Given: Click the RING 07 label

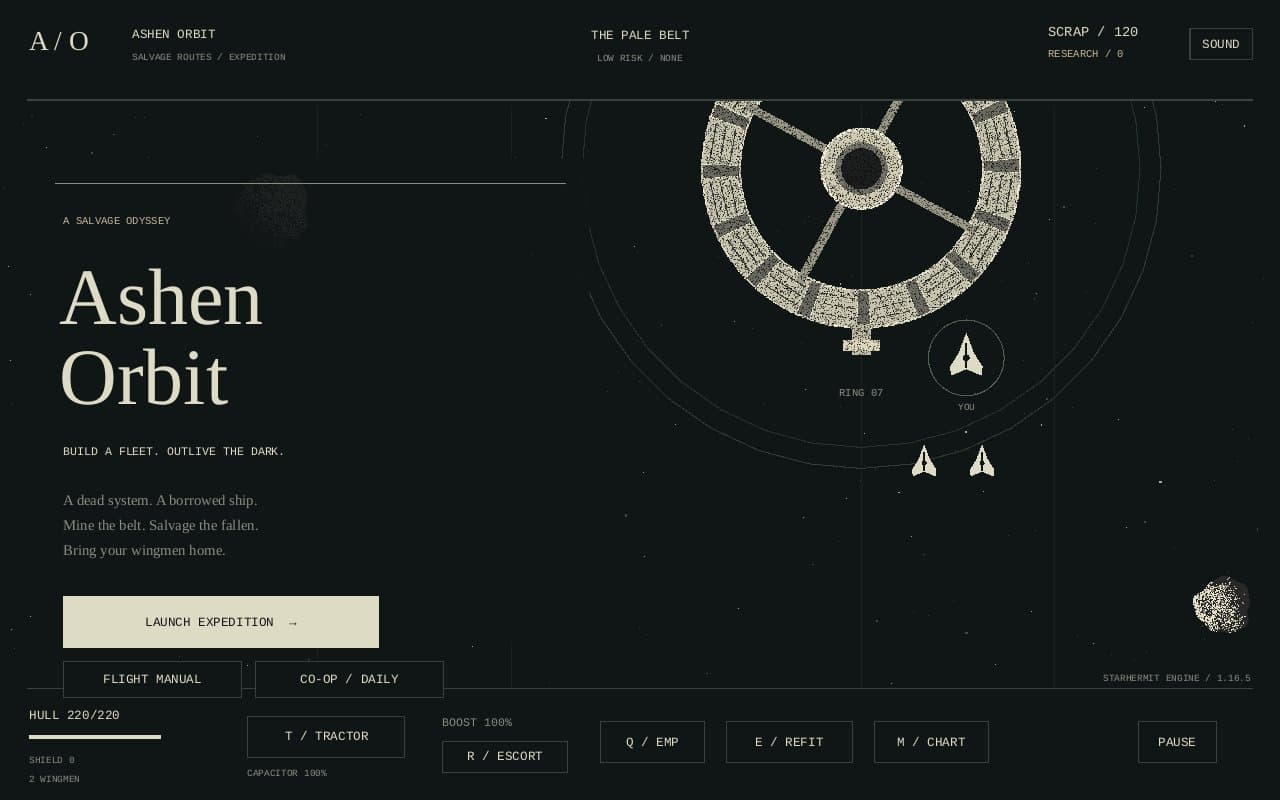Looking at the screenshot, I should click(x=861, y=393).
